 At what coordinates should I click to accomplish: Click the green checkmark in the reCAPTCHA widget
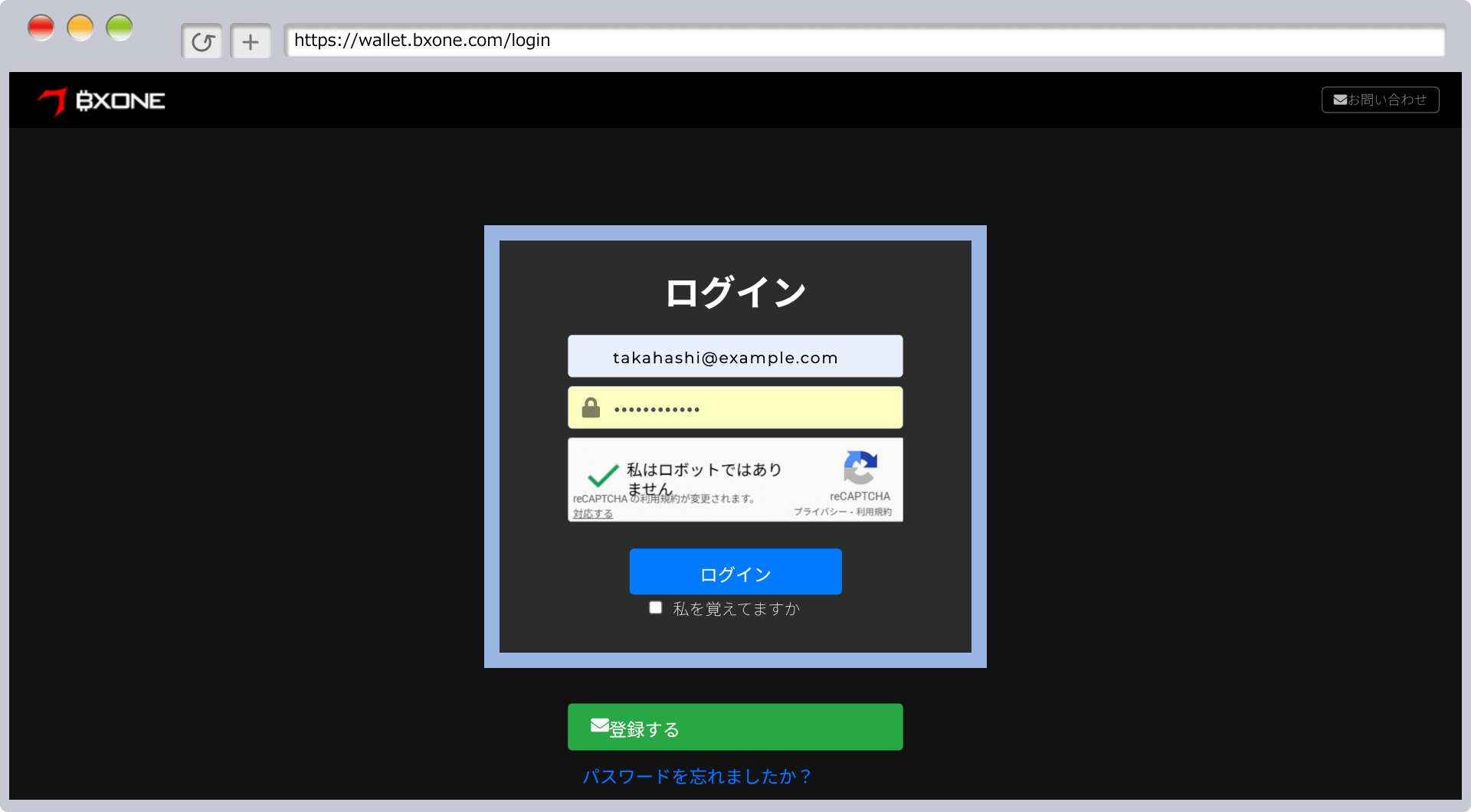click(x=601, y=476)
